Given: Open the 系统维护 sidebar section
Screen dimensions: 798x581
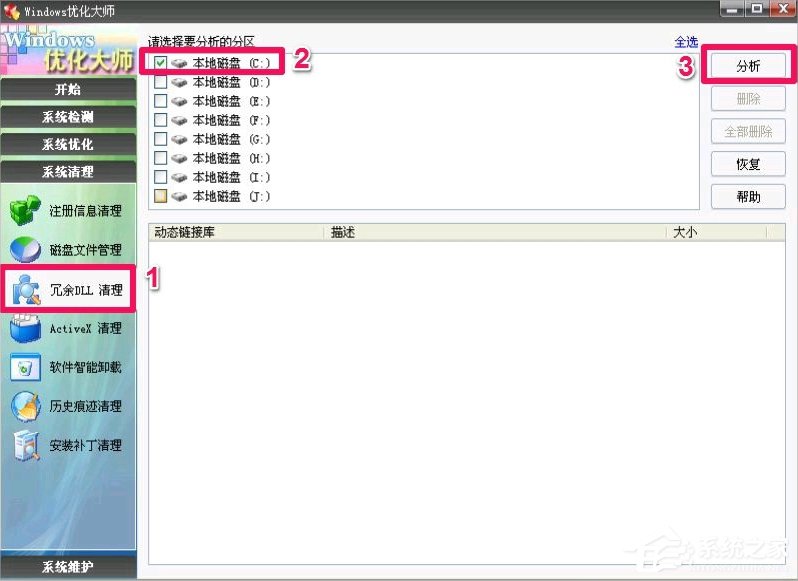Looking at the screenshot, I should [x=68, y=567].
